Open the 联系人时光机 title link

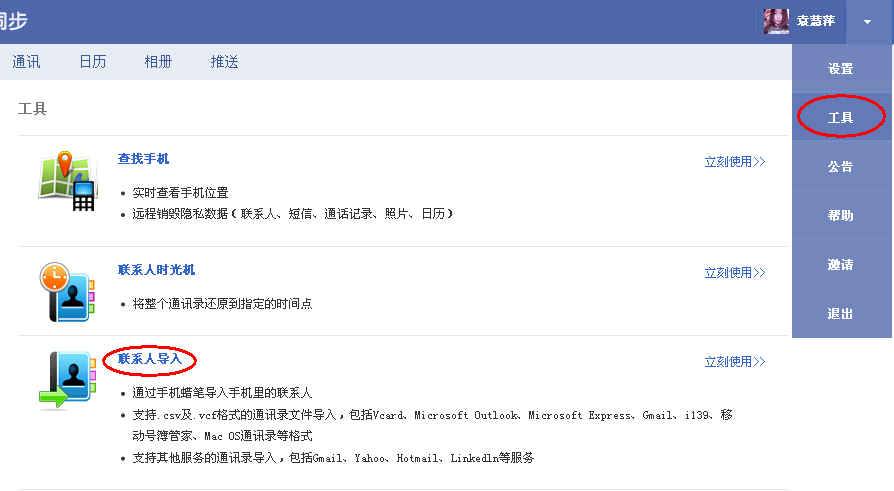156,270
